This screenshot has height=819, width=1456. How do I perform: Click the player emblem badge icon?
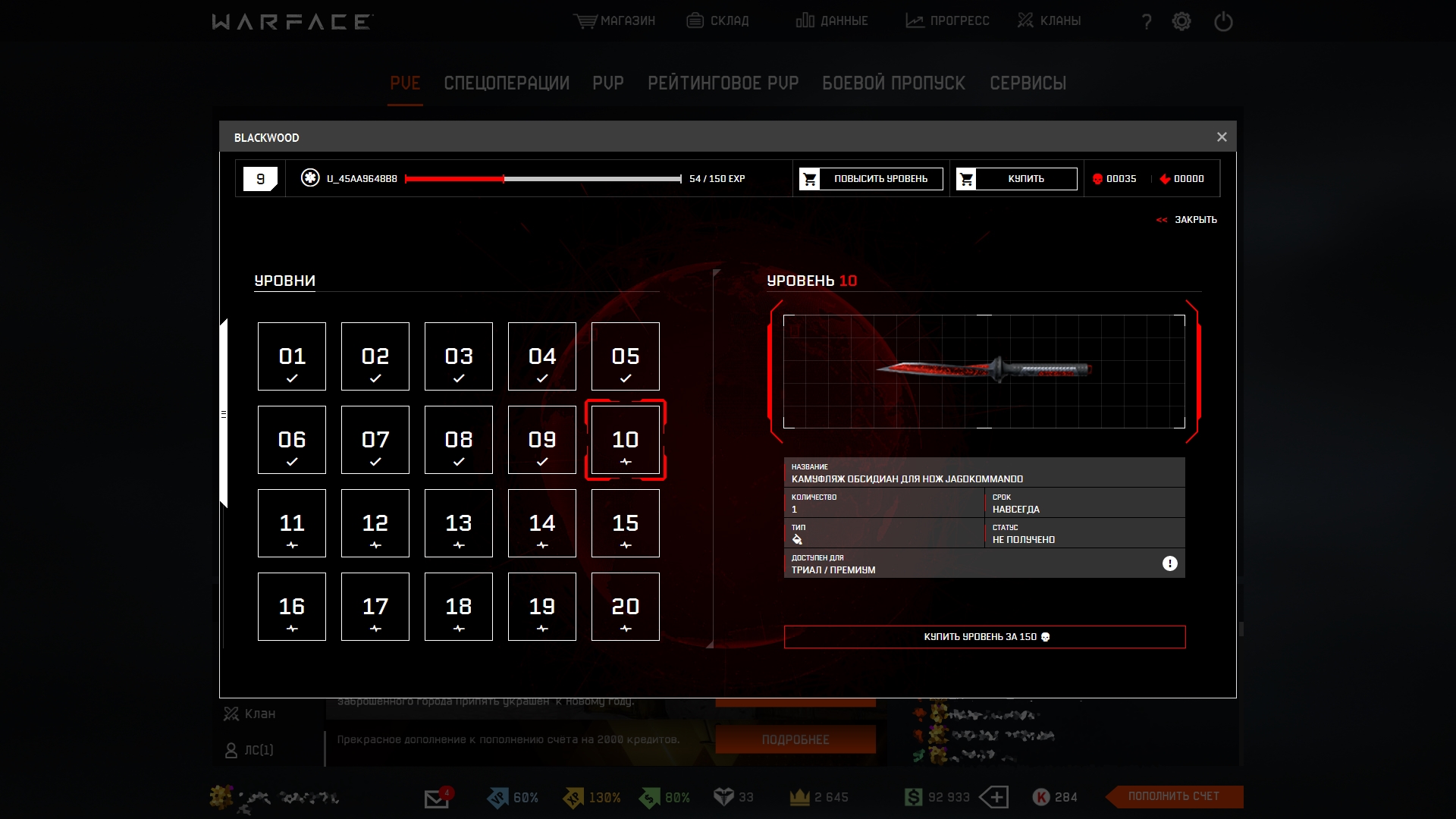coord(310,178)
